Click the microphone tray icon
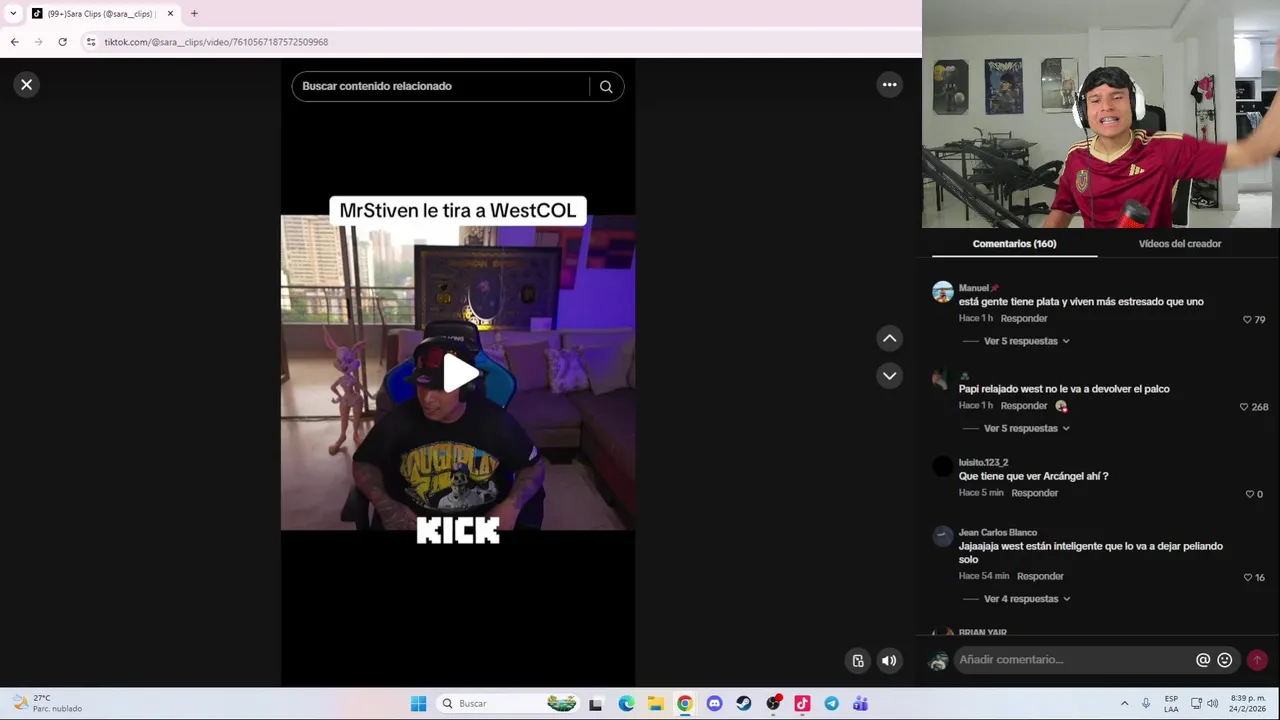The width and height of the screenshot is (1280, 720). point(1146,704)
